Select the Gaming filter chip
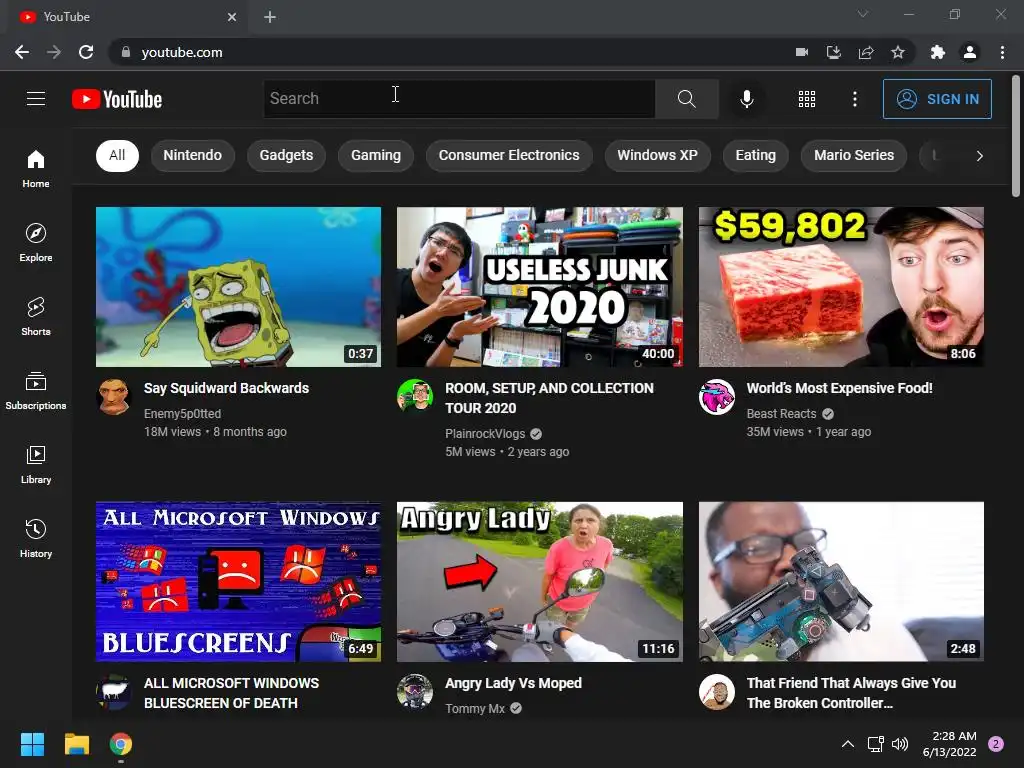The width and height of the screenshot is (1024, 768). (376, 155)
